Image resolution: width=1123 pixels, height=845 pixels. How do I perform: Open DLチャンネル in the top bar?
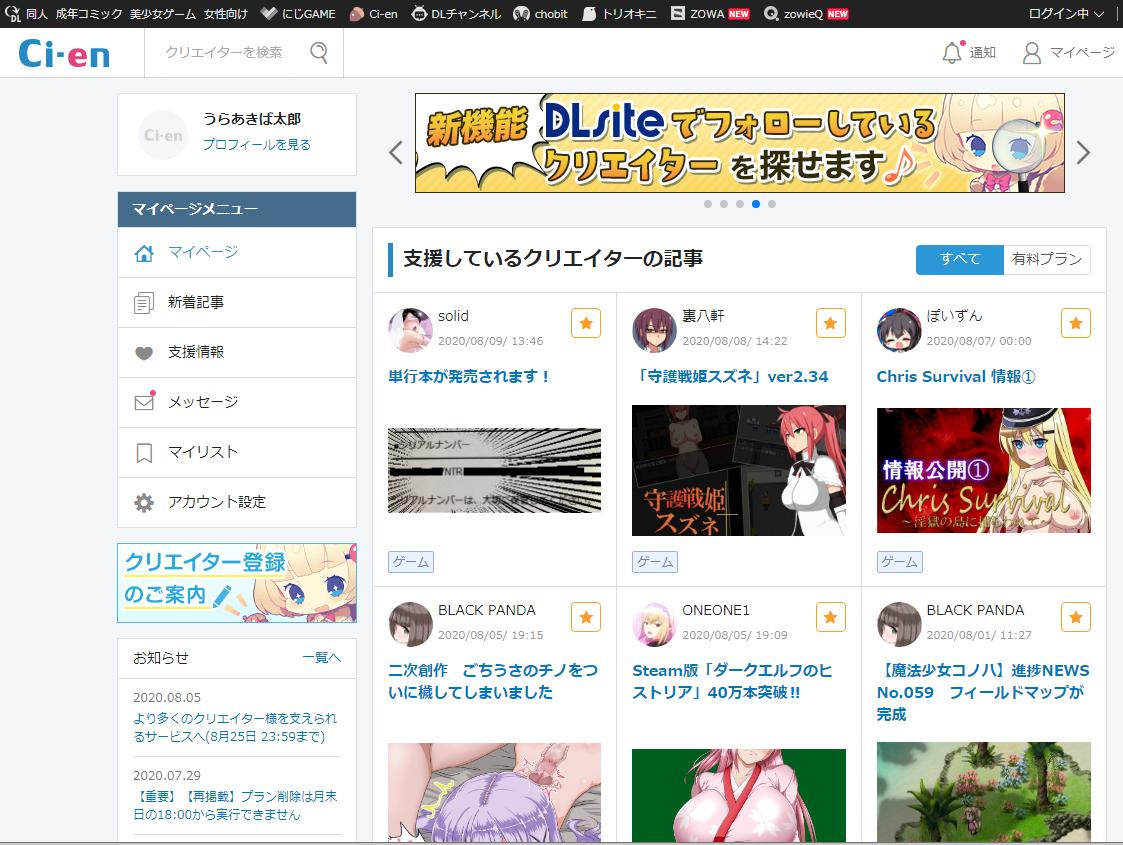[x=456, y=14]
